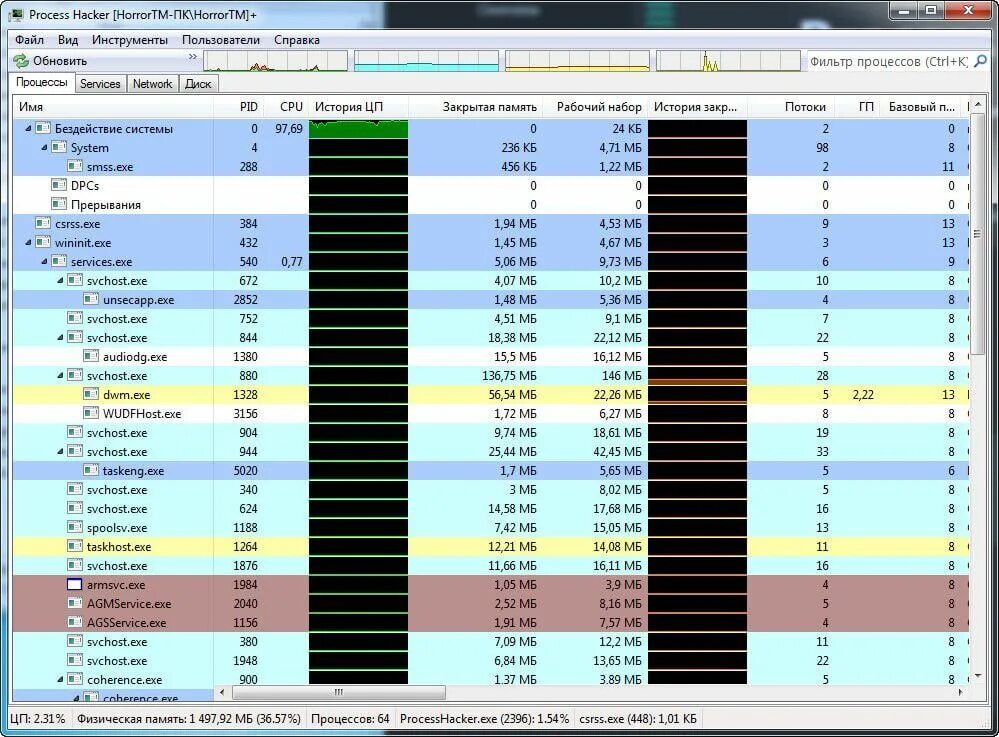Click the spoolsv.exe process icon
Image resolution: width=999 pixels, height=737 pixels.
75,527
